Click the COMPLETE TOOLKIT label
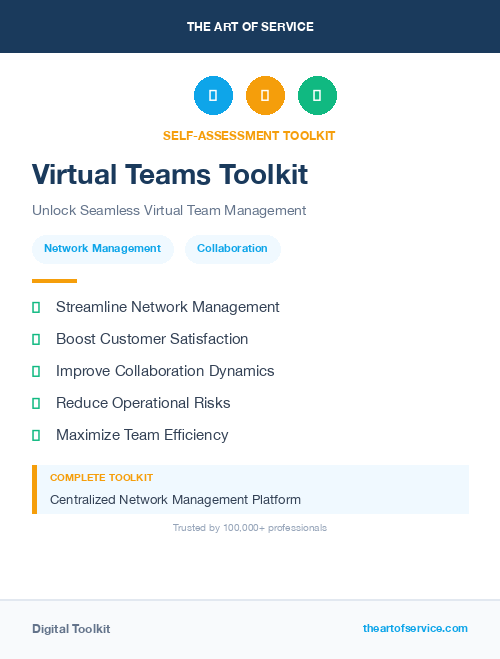 101,478
